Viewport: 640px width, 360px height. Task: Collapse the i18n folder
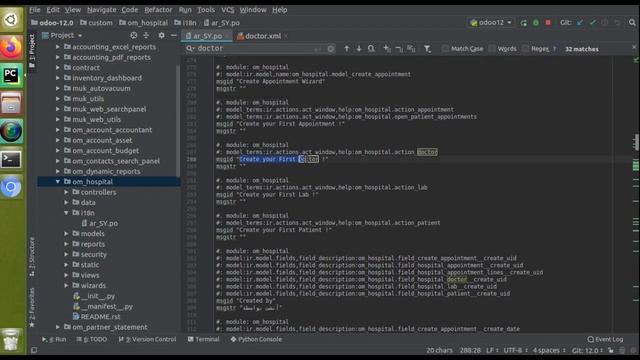66,213
